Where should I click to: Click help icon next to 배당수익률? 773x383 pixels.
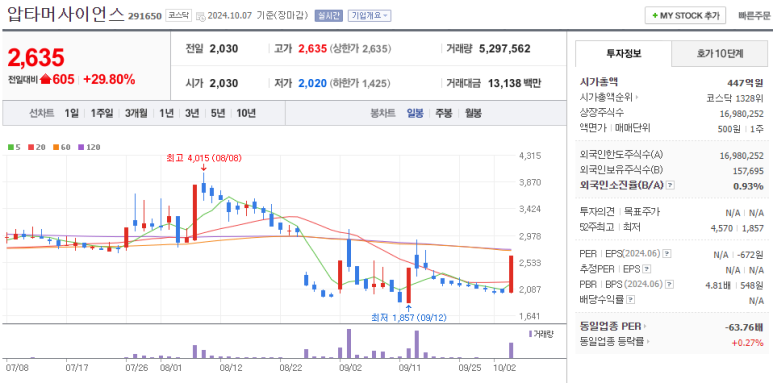click(631, 299)
